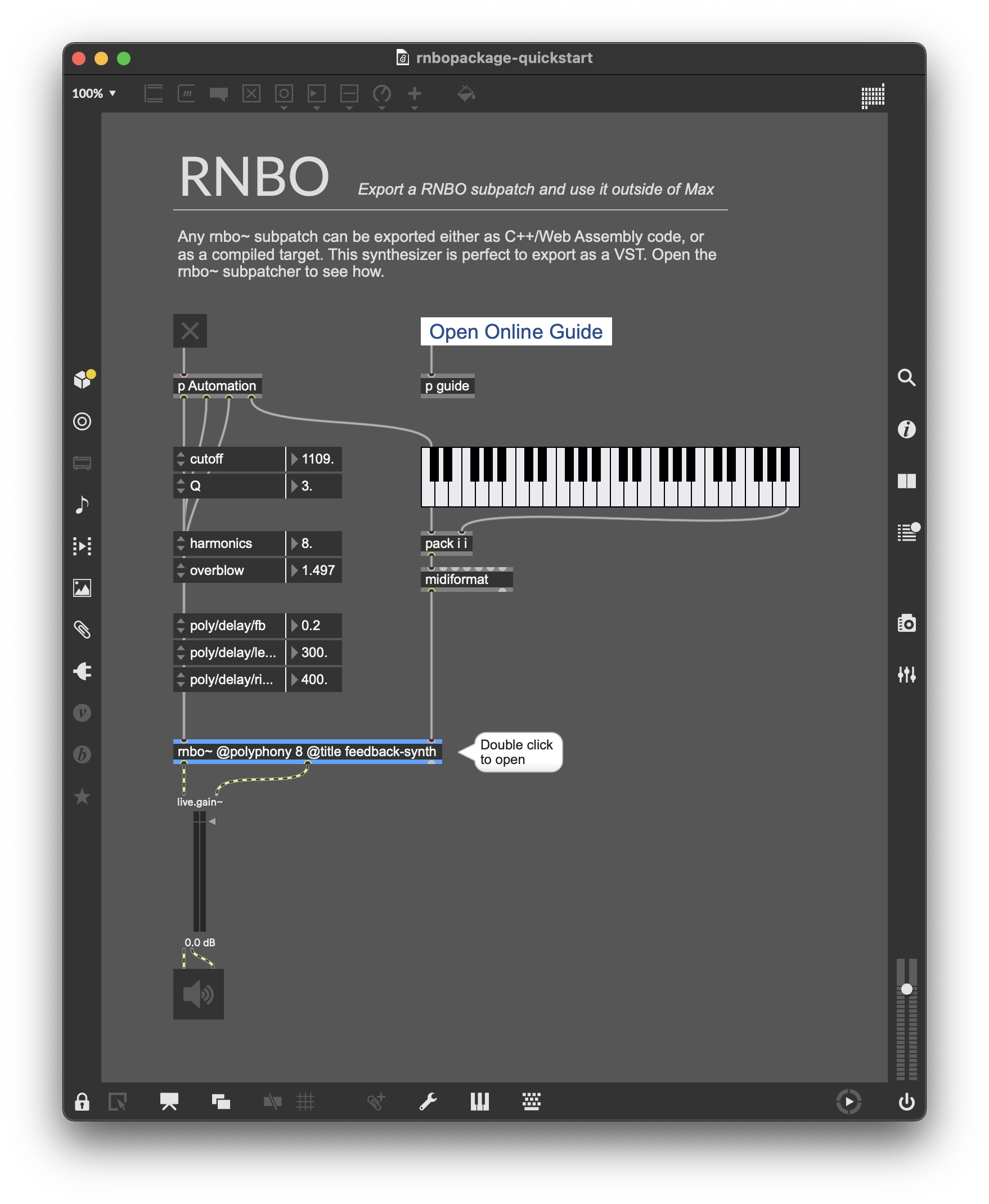Open the cutoff parameter name menu

point(229,459)
